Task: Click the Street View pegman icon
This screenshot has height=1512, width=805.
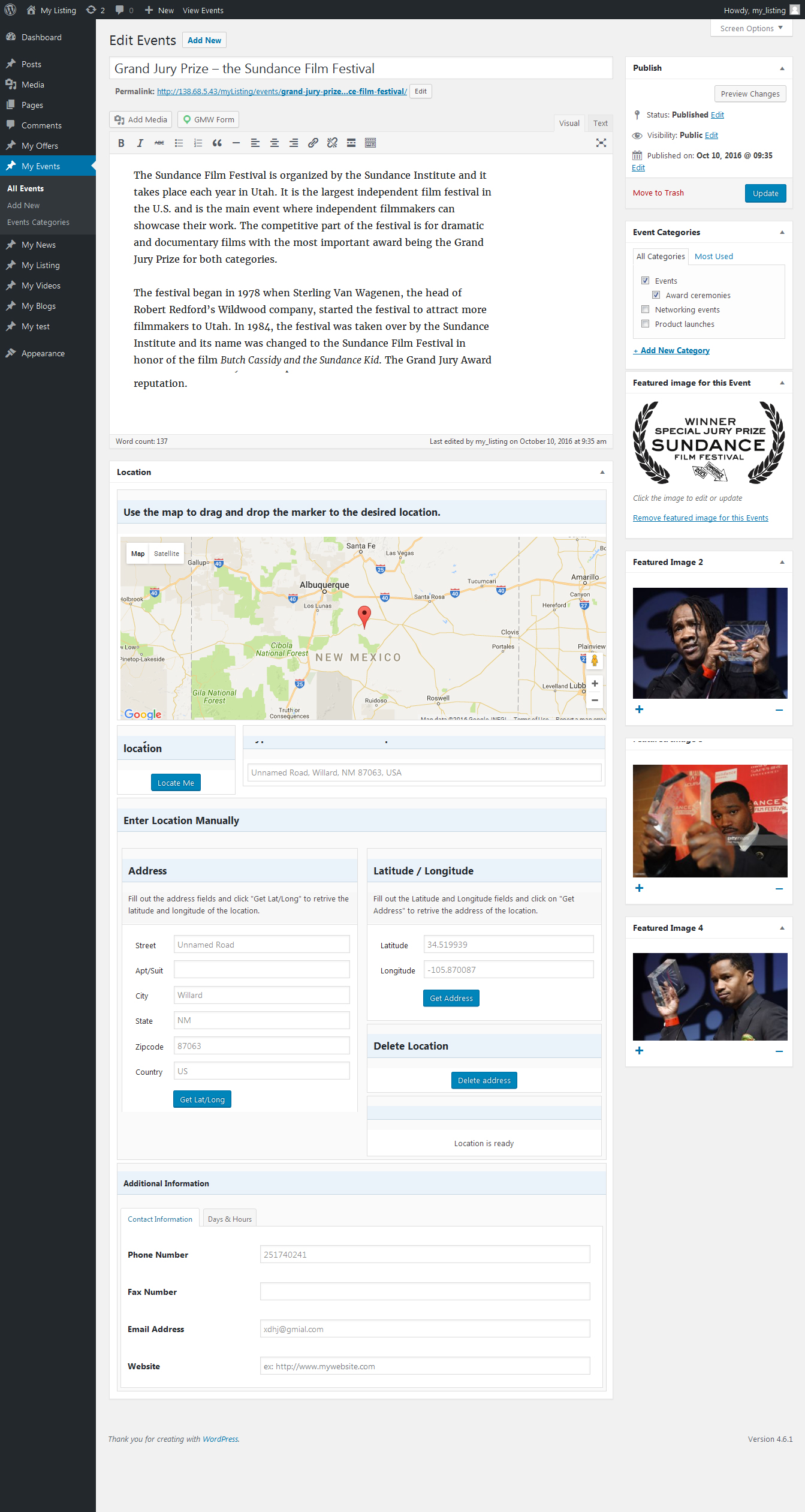Action: (x=595, y=660)
